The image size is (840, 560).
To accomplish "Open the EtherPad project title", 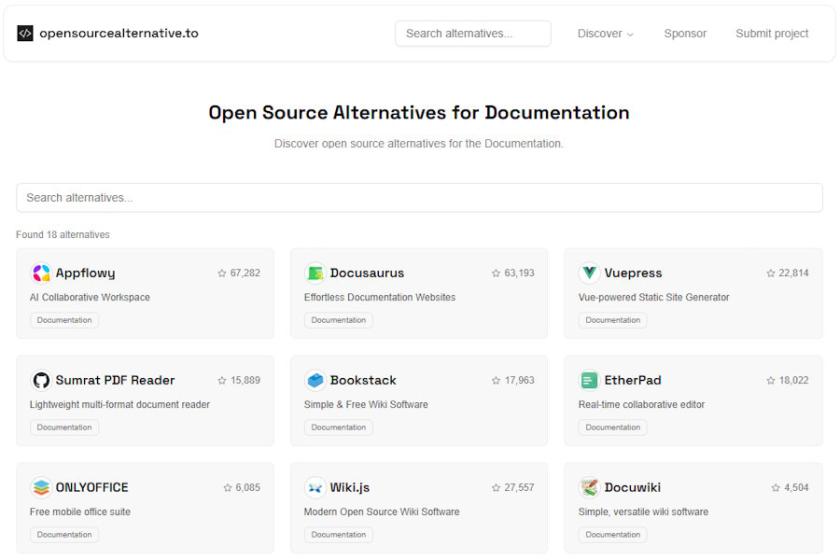I will (x=633, y=380).
